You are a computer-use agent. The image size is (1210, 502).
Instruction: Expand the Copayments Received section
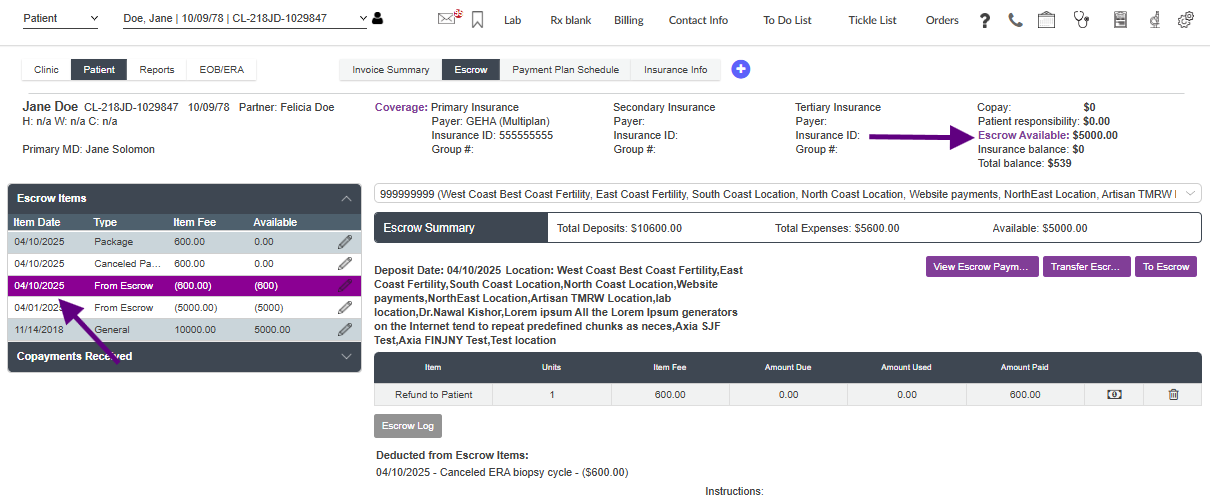tap(346, 356)
